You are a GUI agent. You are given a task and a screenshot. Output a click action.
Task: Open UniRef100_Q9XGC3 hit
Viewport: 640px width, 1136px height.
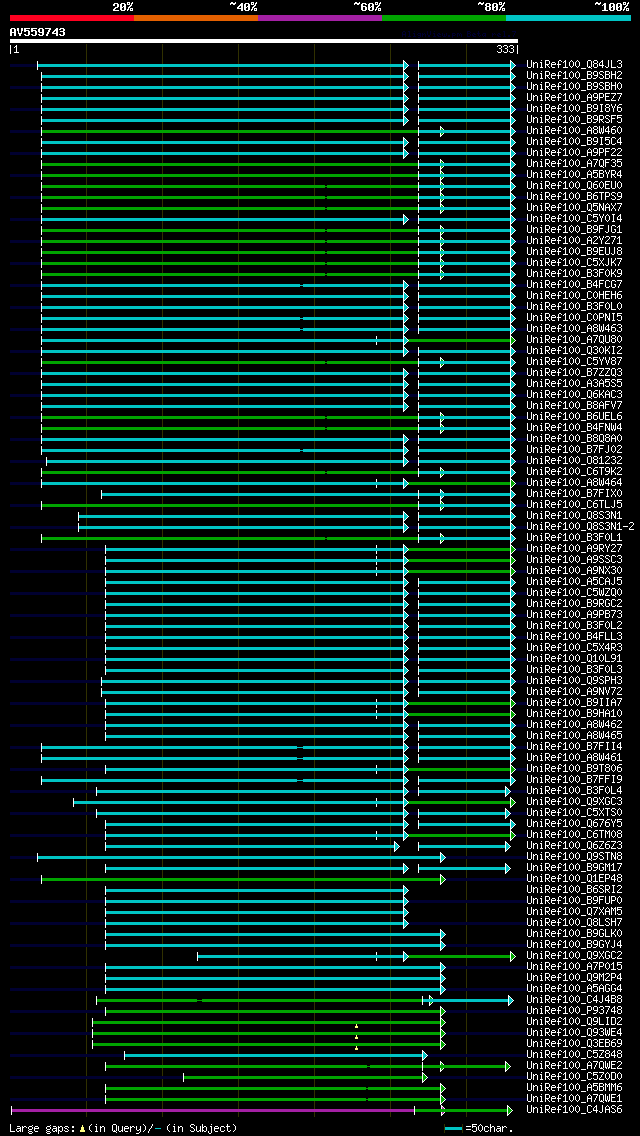[574, 801]
